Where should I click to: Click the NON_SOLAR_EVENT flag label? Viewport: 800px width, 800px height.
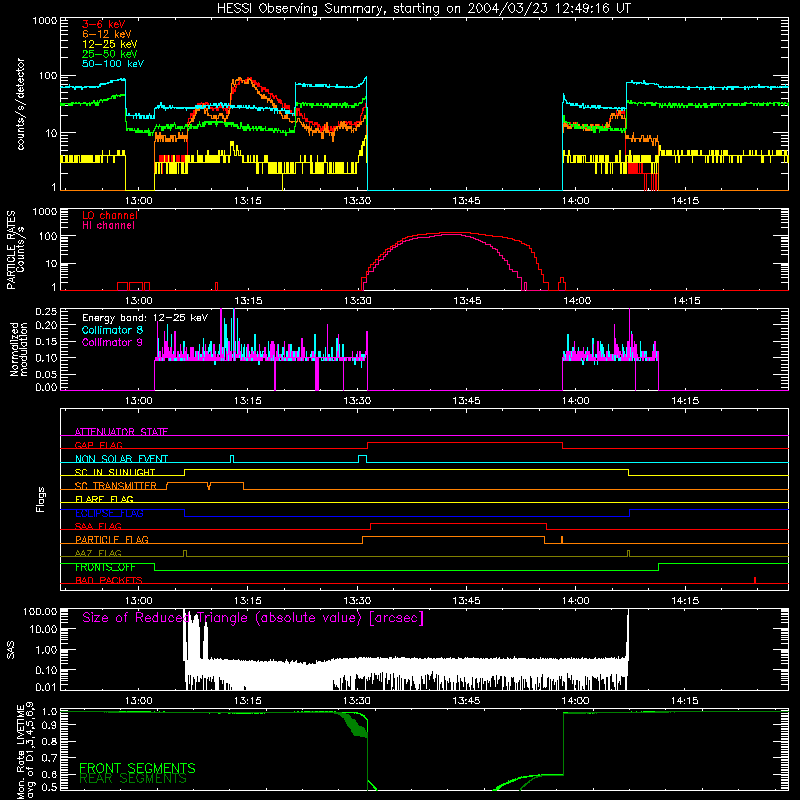(121, 459)
